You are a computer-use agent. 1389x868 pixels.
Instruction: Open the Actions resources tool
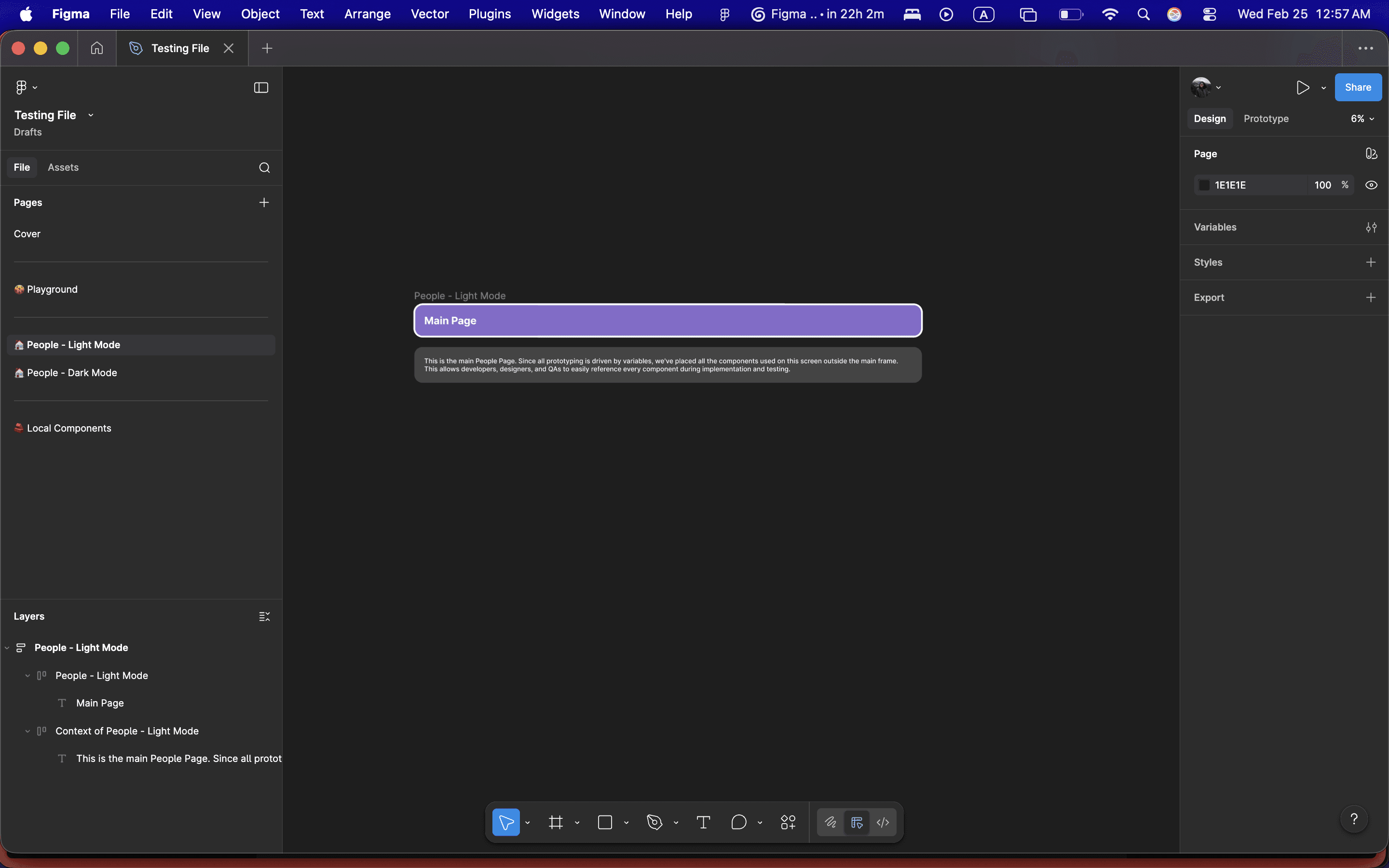pyautogui.click(x=788, y=822)
